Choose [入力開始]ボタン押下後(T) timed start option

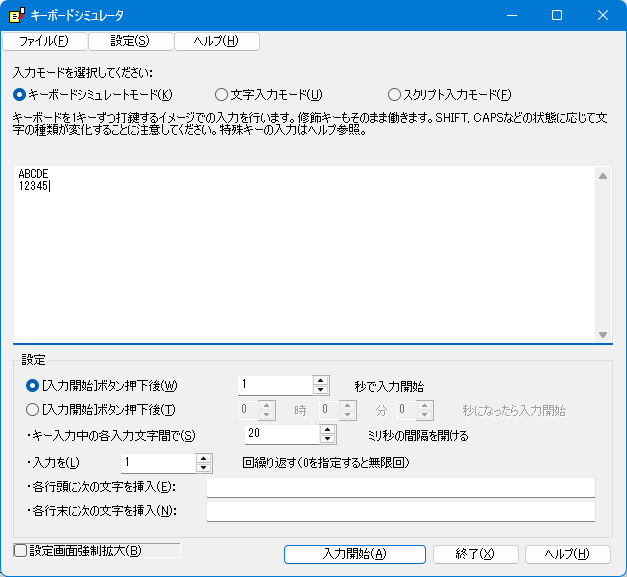tap(32, 409)
